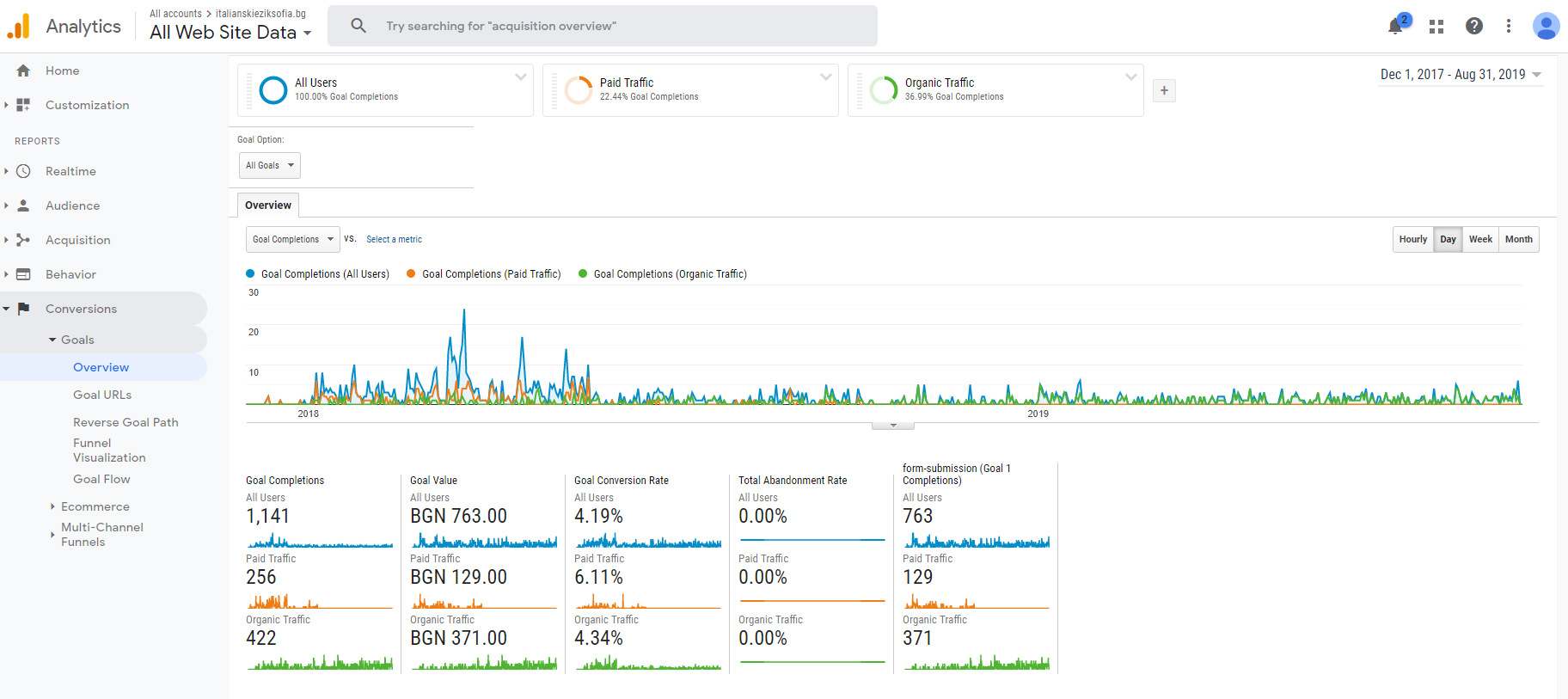Open the notifications bell icon
Image resolution: width=1568 pixels, height=699 pixels.
point(1395,27)
